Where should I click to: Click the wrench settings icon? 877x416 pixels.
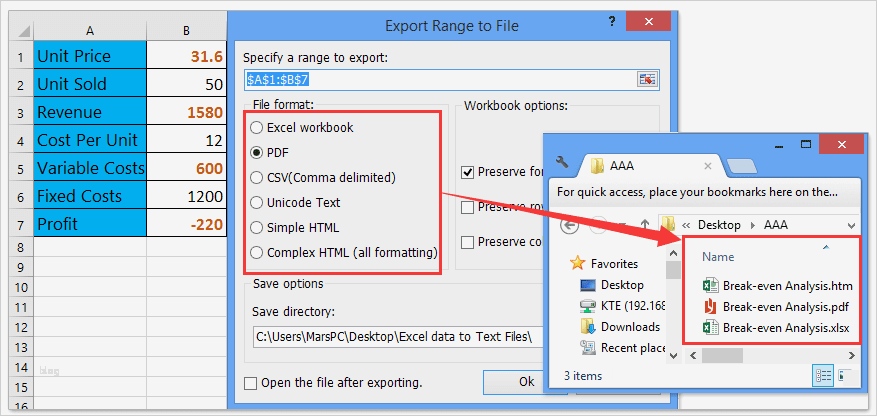(562, 162)
